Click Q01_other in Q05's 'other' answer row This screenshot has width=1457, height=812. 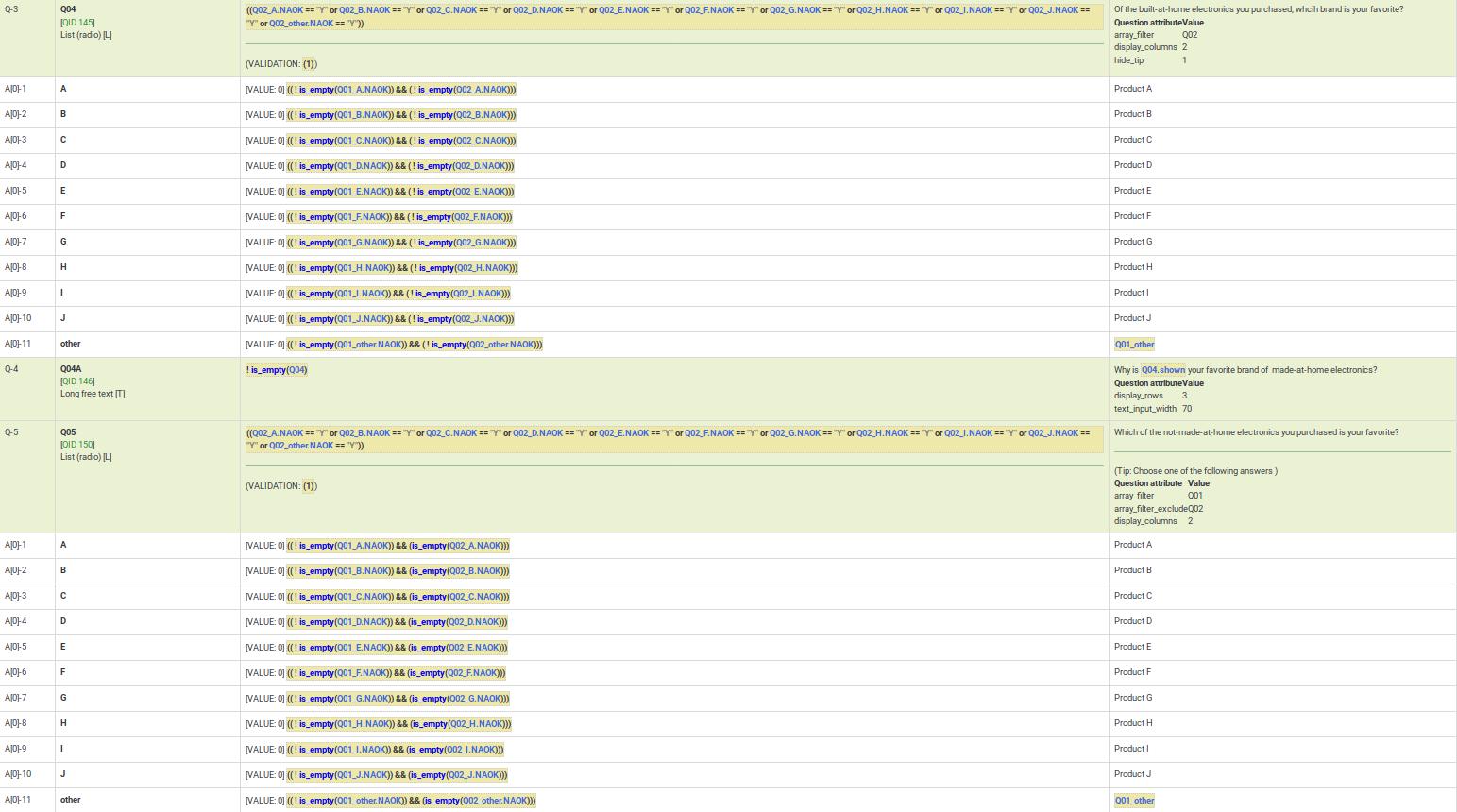point(1134,801)
